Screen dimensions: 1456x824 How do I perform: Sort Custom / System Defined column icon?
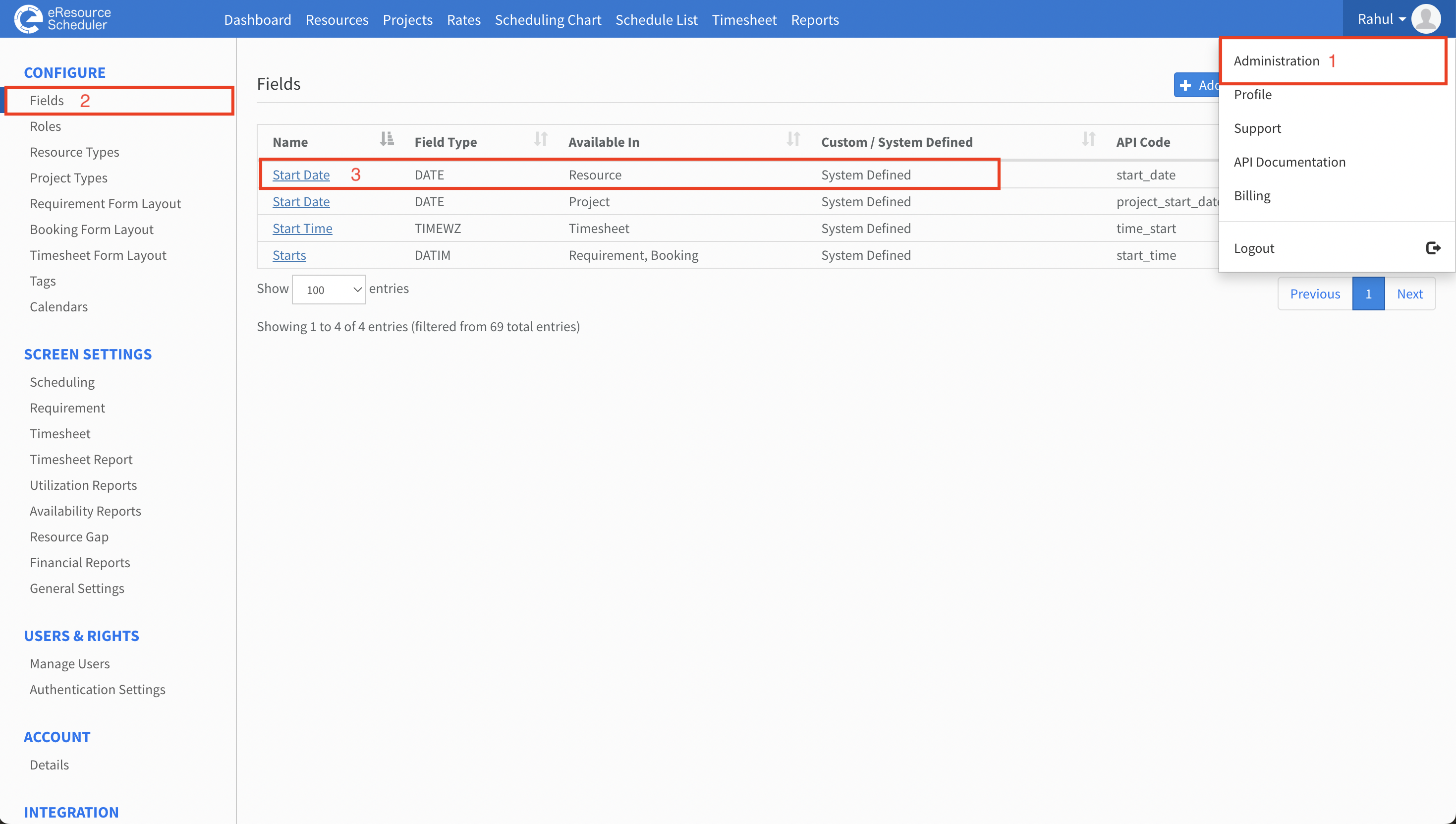[1089, 139]
